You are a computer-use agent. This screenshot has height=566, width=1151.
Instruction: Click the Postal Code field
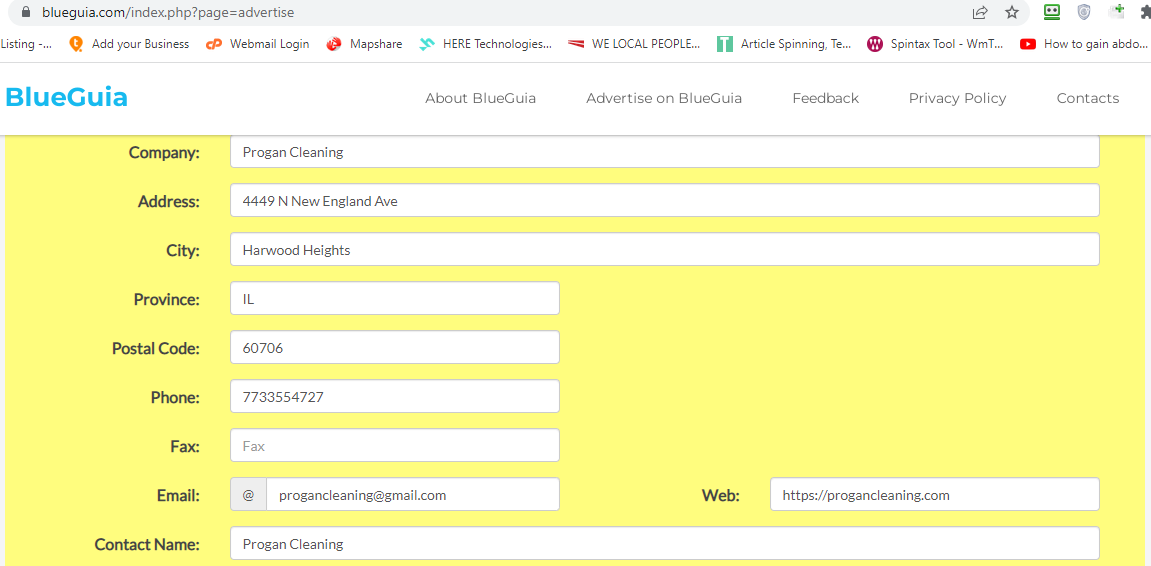pyautogui.click(x=395, y=348)
